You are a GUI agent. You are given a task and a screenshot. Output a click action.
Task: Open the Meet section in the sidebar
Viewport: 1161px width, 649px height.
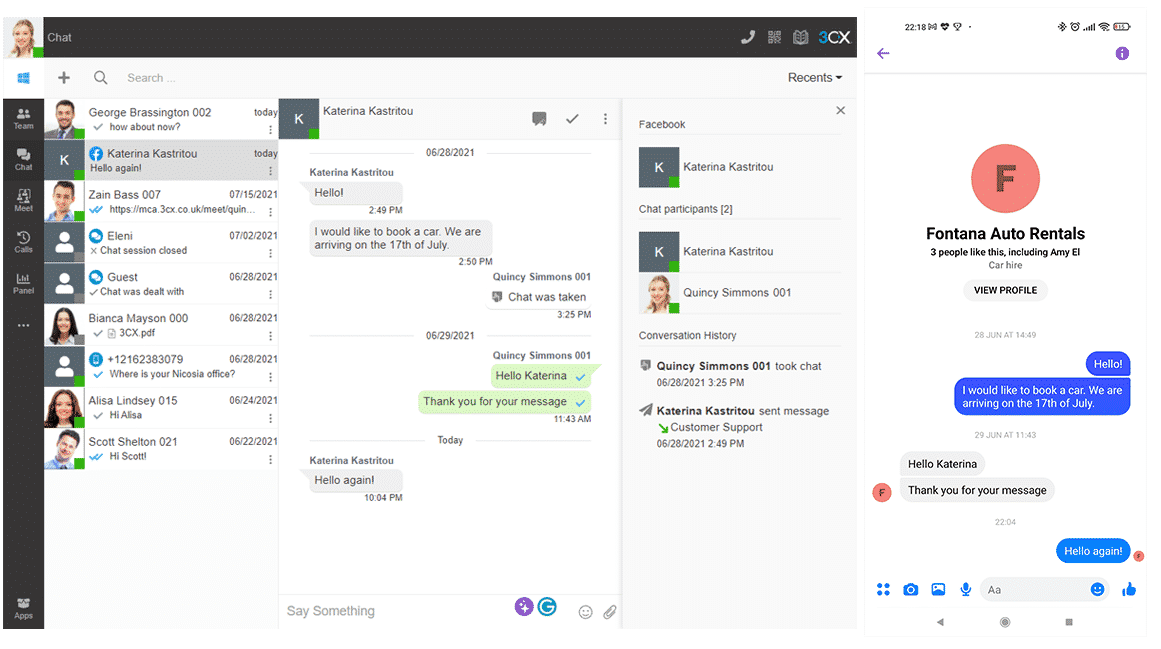[23, 200]
